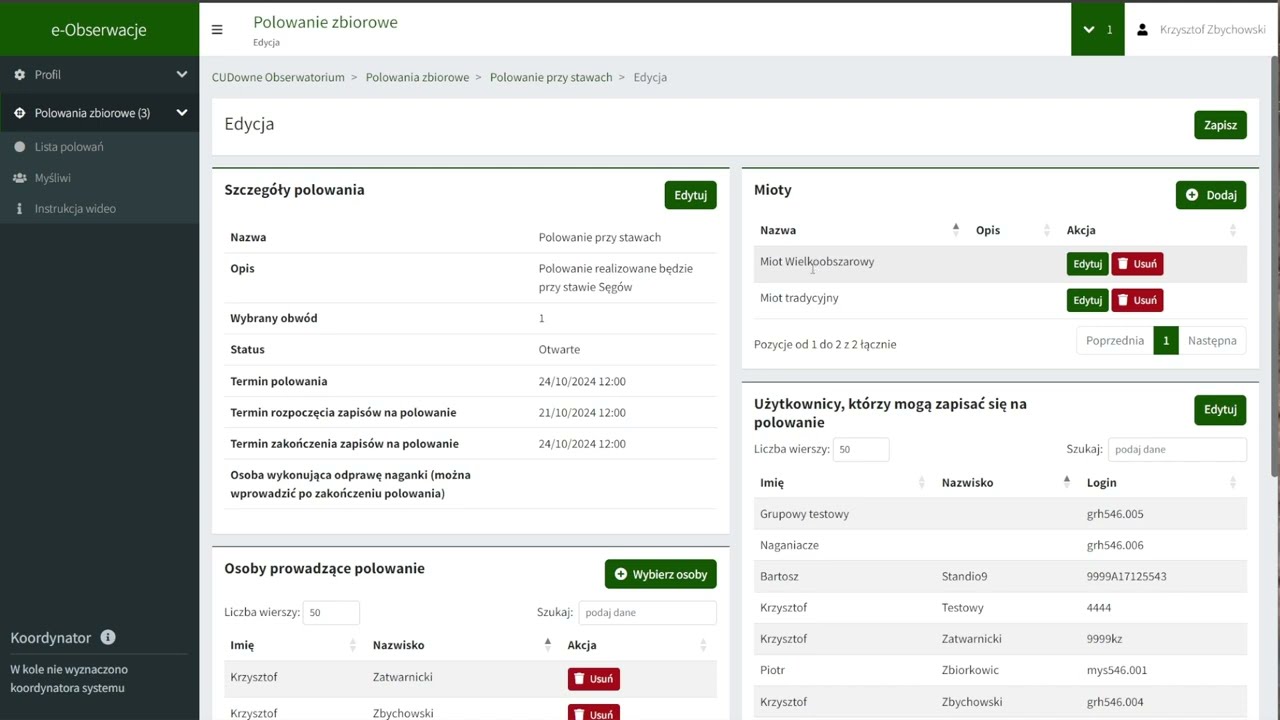Save the edit with Zapisz

(x=1220, y=125)
